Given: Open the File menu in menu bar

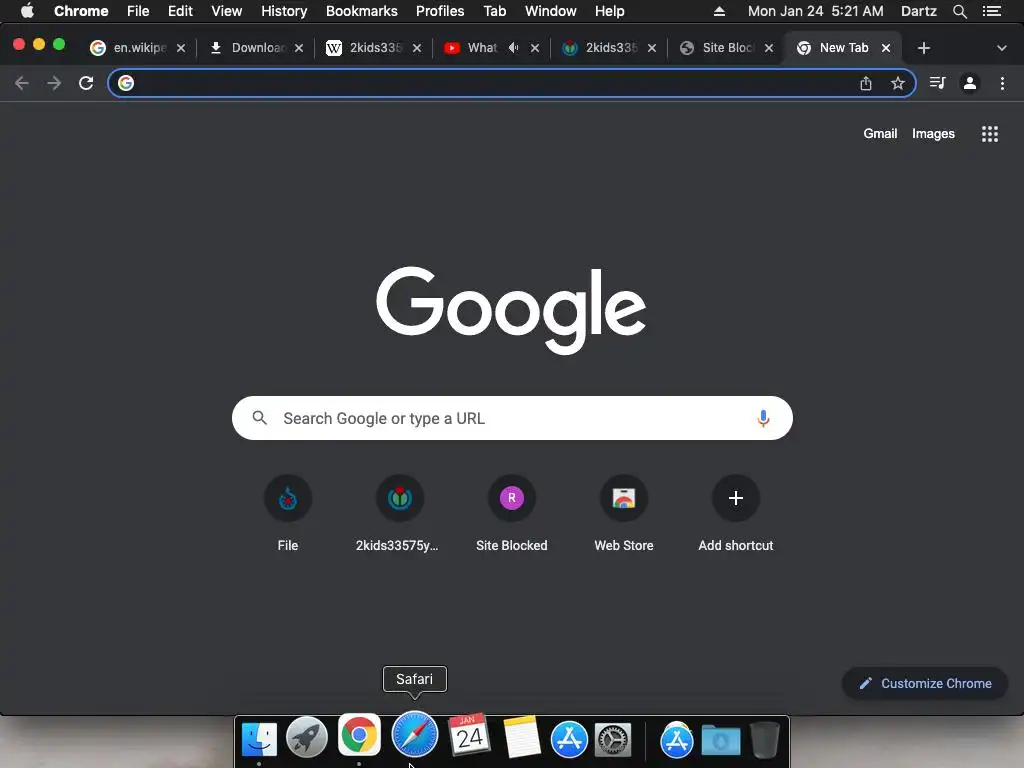Looking at the screenshot, I should (138, 11).
